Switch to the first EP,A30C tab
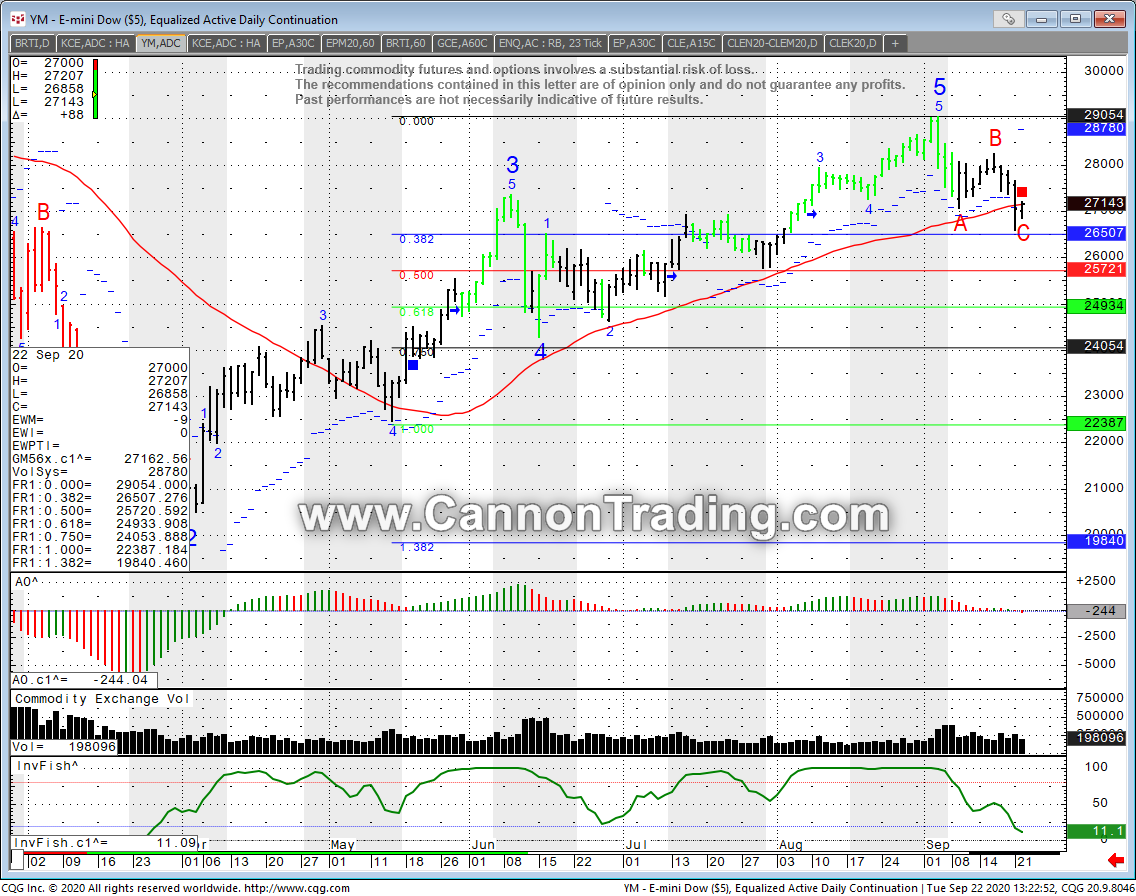Screen dimensions: 1136x896 293,43
